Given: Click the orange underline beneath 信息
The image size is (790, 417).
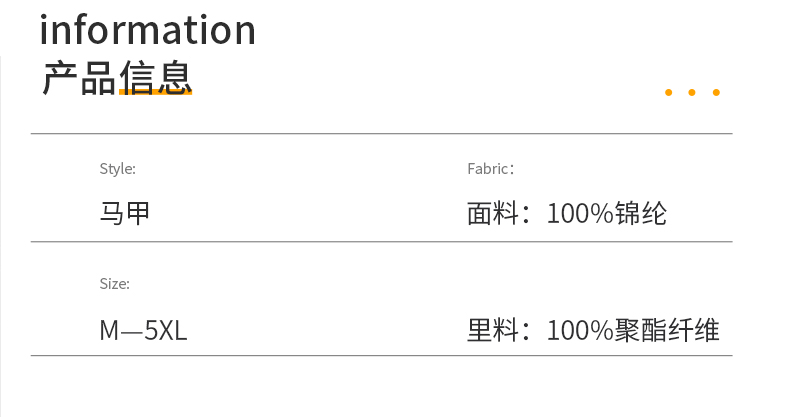Looking at the screenshot, I should [156, 92].
